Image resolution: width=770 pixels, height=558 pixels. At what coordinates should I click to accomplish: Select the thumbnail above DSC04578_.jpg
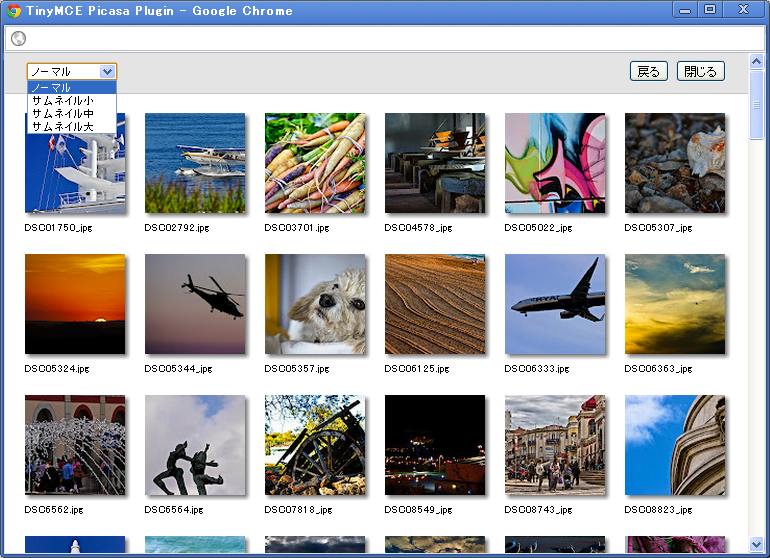(435, 163)
